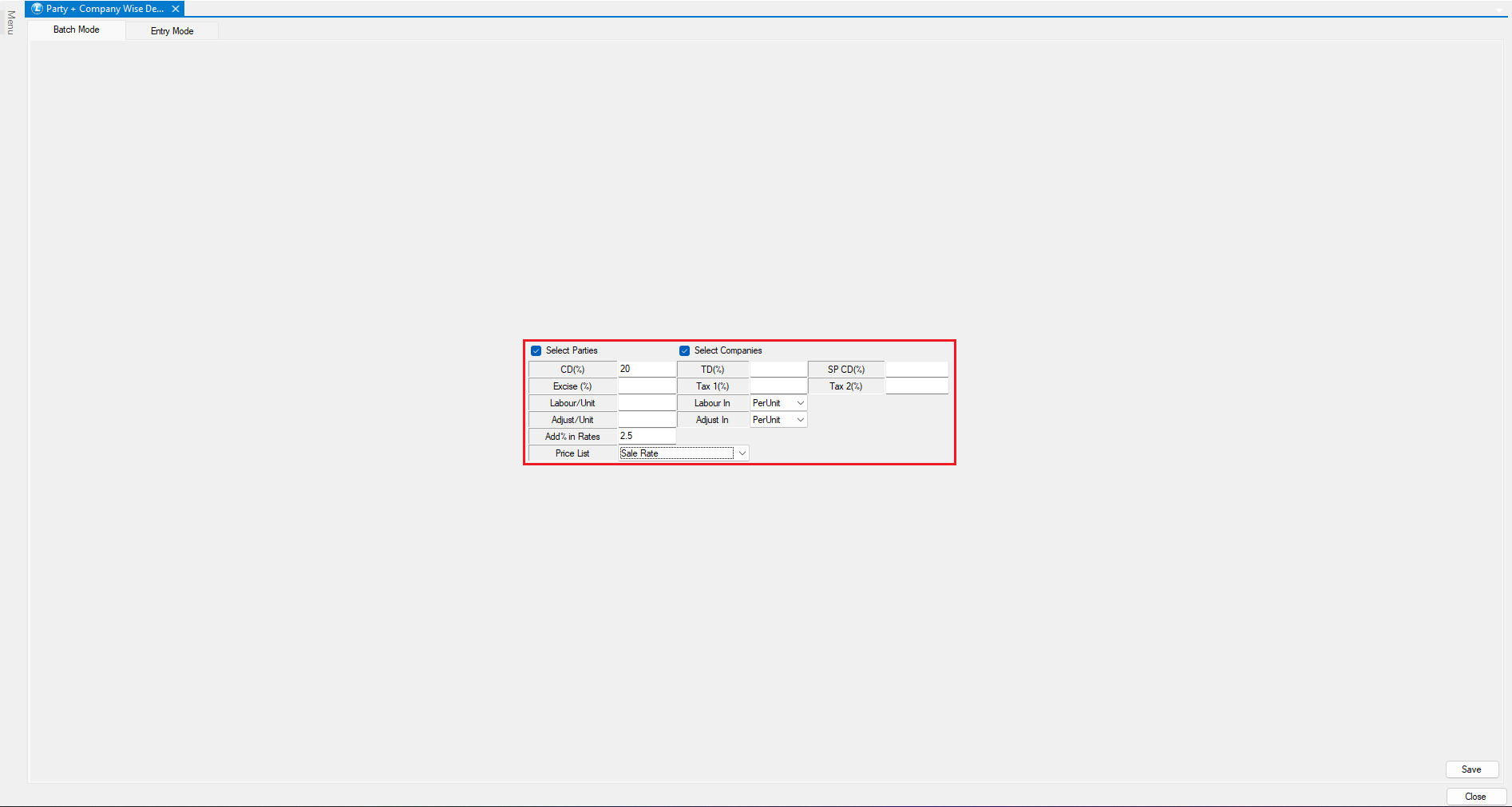This screenshot has width=1512, height=807.
Task: Click the Close button
Action: pos(1475,797)
